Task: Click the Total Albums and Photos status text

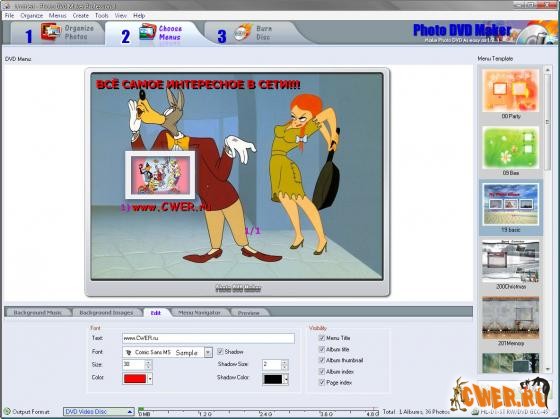Action: (416, 412)
